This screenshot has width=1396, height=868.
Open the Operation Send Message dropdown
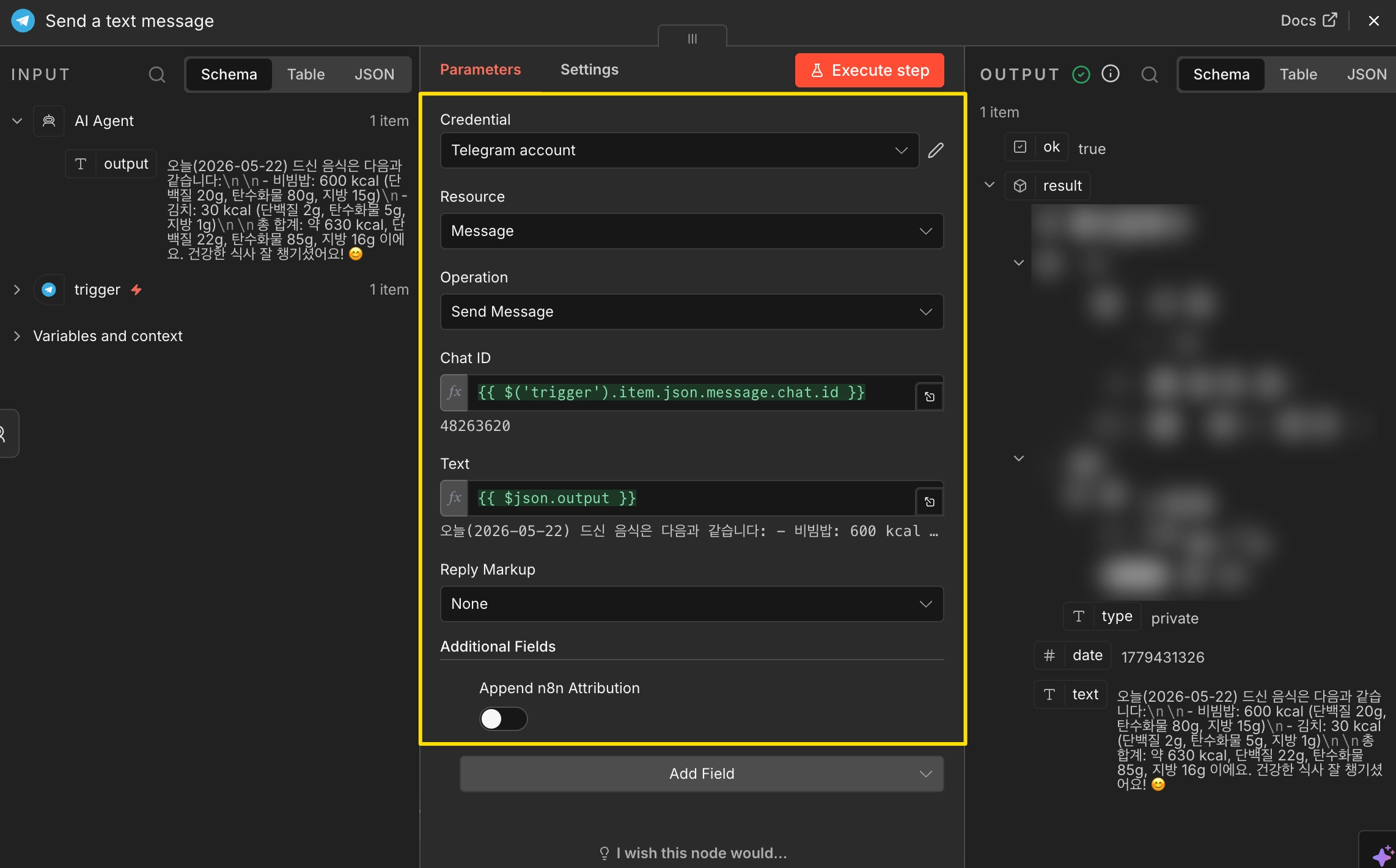click(x=692, y=312)
